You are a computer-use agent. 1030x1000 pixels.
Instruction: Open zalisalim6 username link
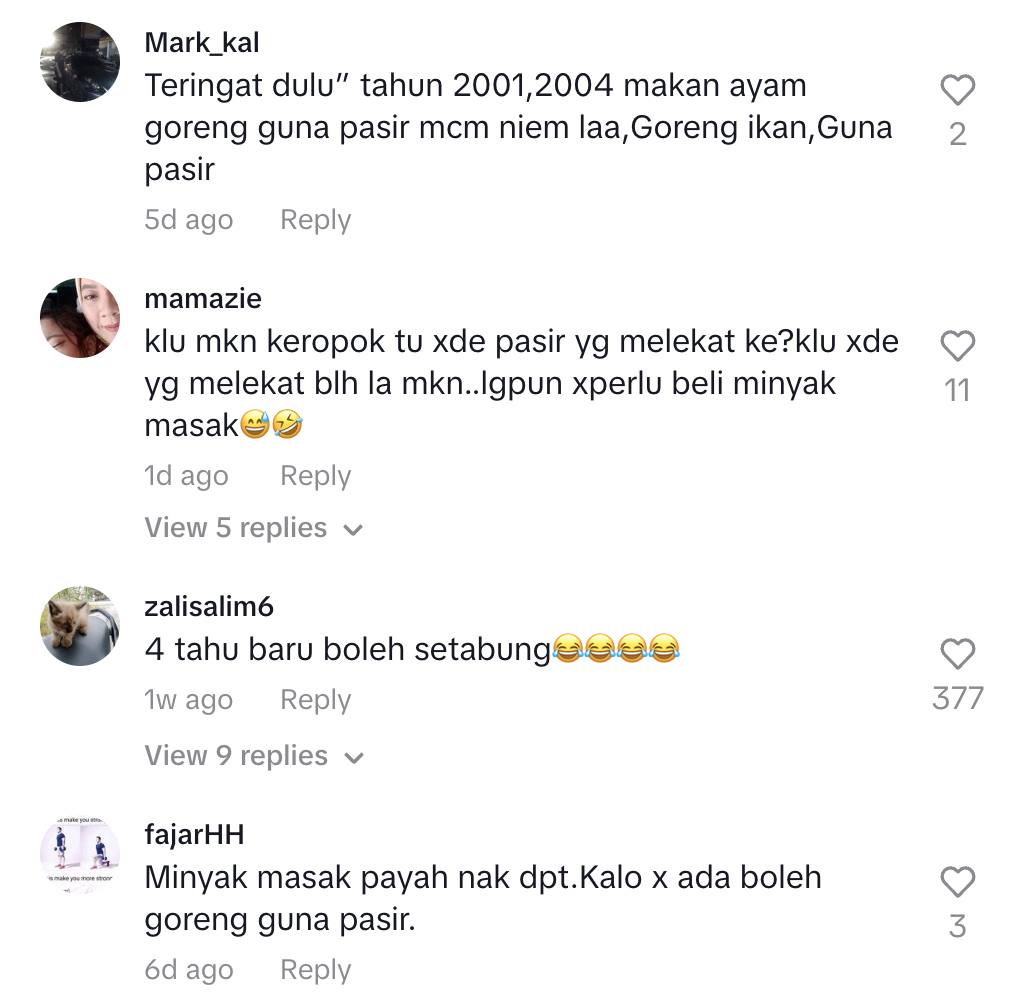pyautogui.click(x=209, y=607)
